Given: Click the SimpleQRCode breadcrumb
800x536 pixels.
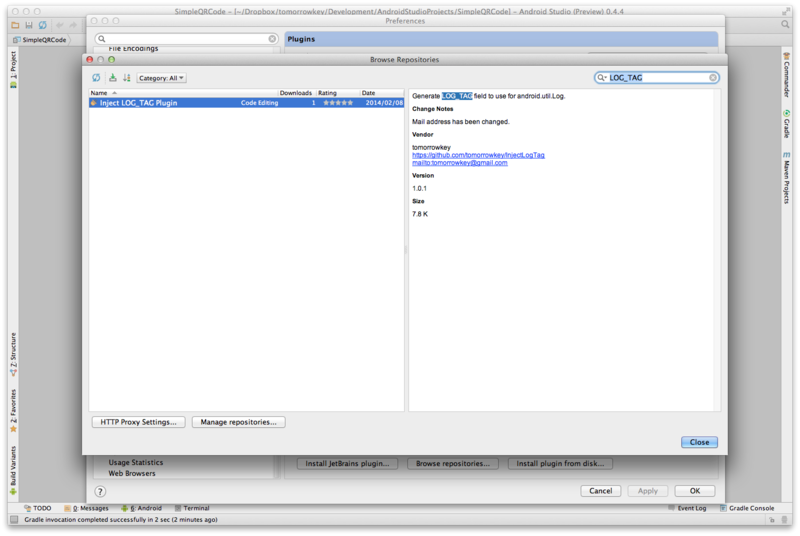Looking at the screenshot, I should (40, 40).
